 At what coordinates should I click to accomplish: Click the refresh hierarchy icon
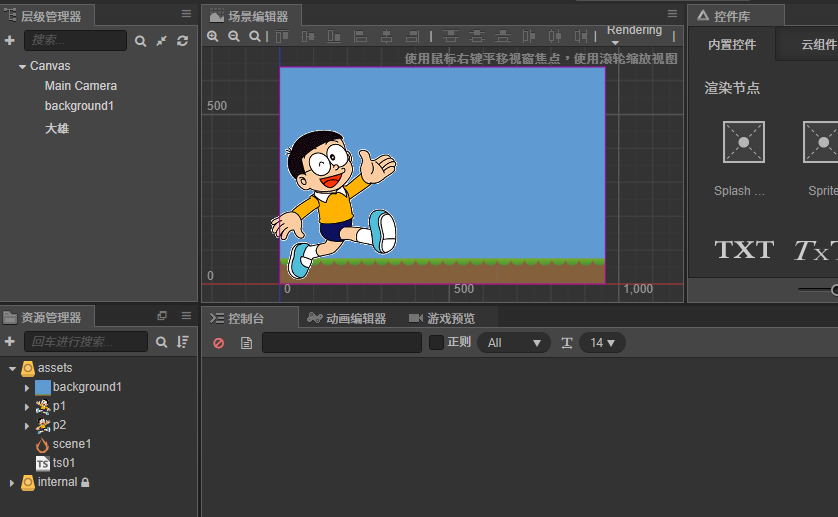183,41
